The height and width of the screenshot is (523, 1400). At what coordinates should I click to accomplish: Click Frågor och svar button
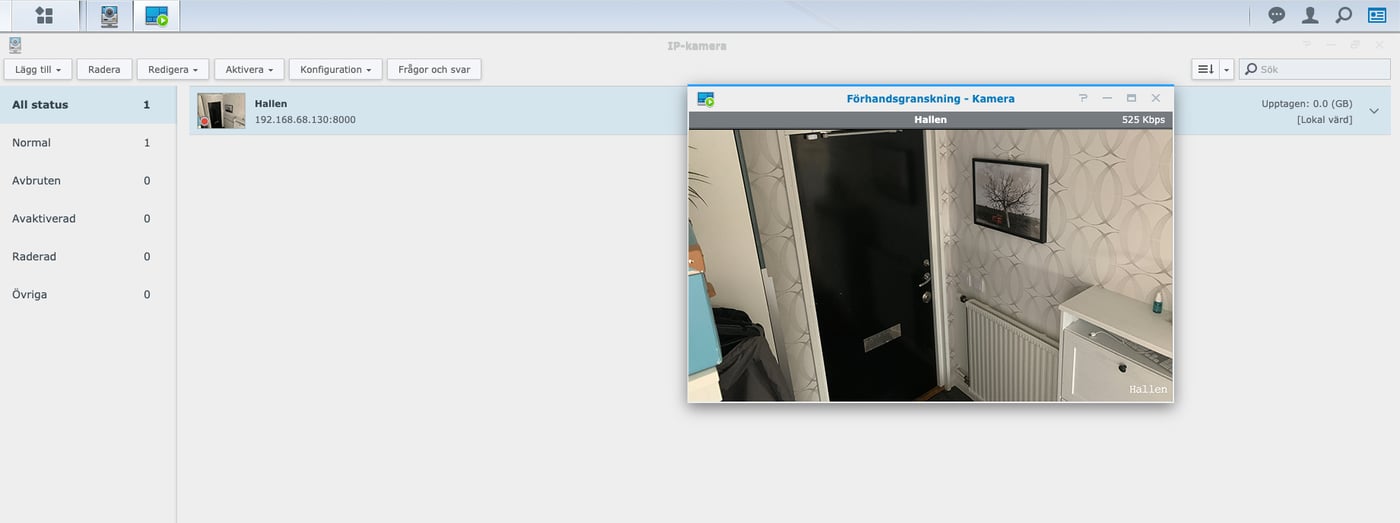pyautogui.click(x=435, y=69)
